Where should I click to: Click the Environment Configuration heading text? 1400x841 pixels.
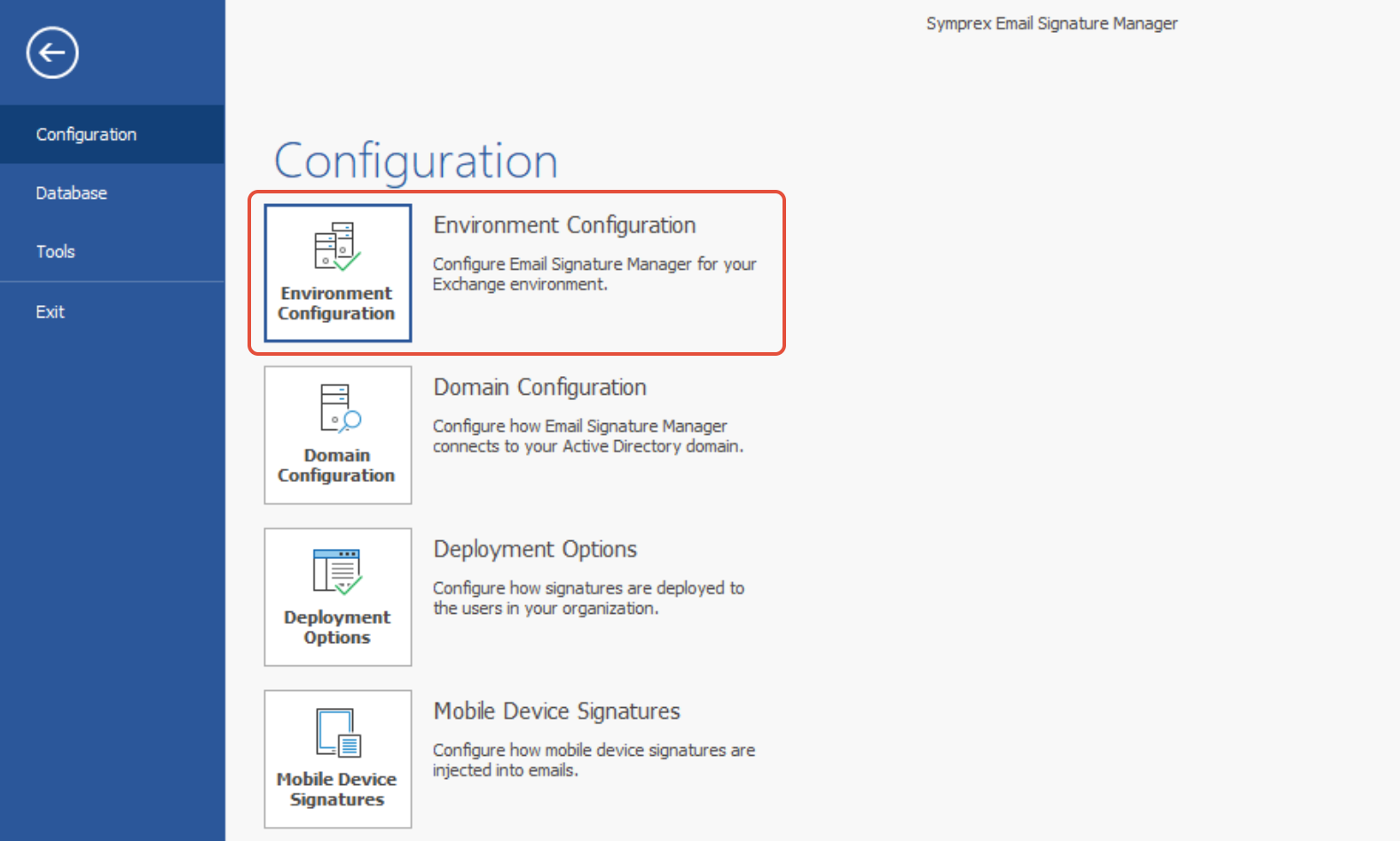point(564,225)
